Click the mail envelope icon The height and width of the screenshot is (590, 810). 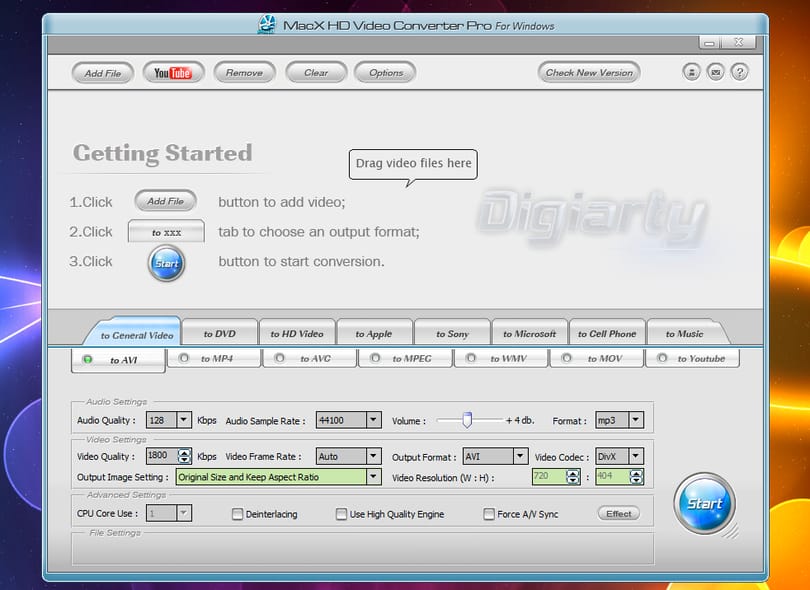click(x=715, y=72)
